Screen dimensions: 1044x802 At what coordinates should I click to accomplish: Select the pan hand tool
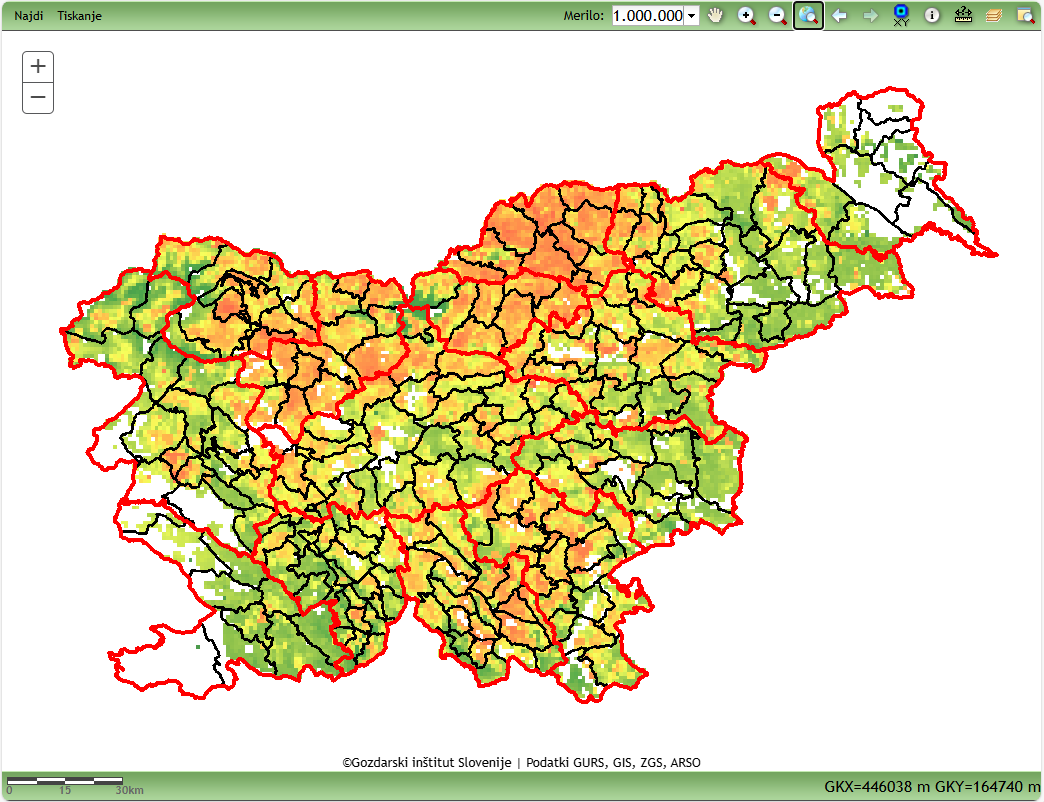[x=715, y=15]
